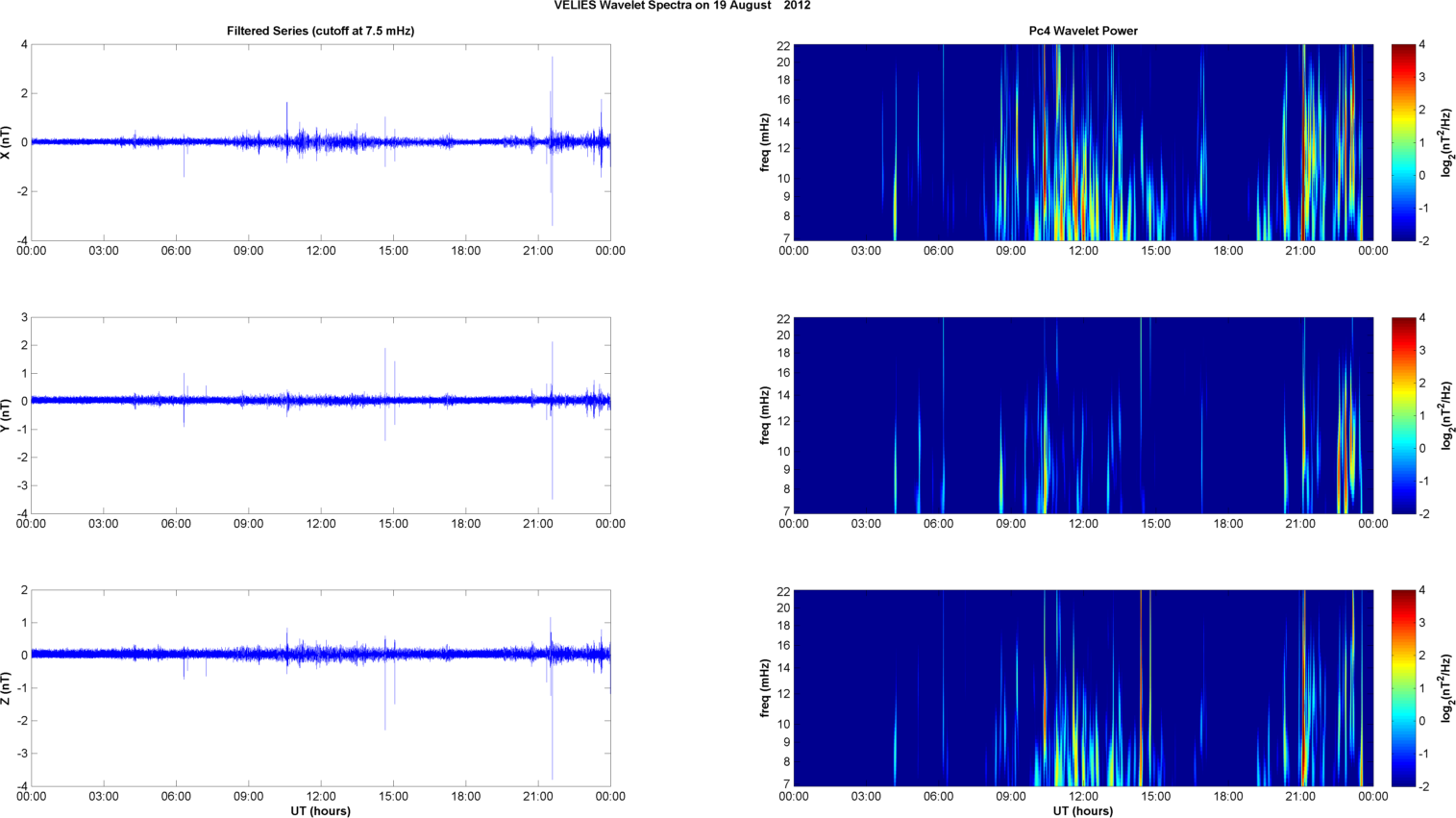Click the top colorbar's 'log2(nT²/Hz)' label
Viewport: 1456px width, 818px height.
coord(1446,142)
